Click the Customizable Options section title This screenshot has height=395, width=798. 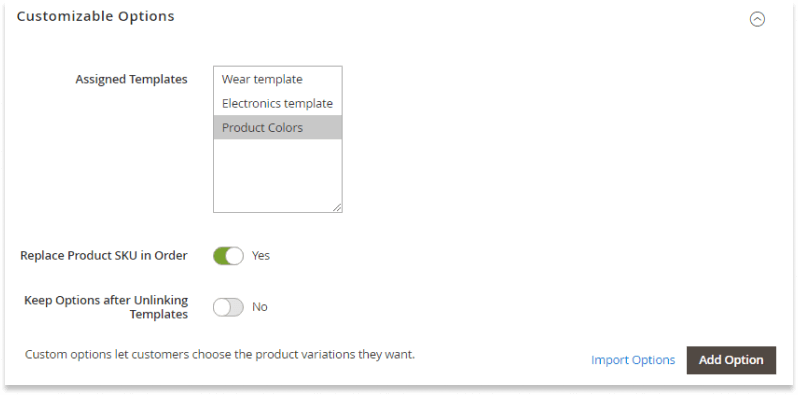click(95, 16)
